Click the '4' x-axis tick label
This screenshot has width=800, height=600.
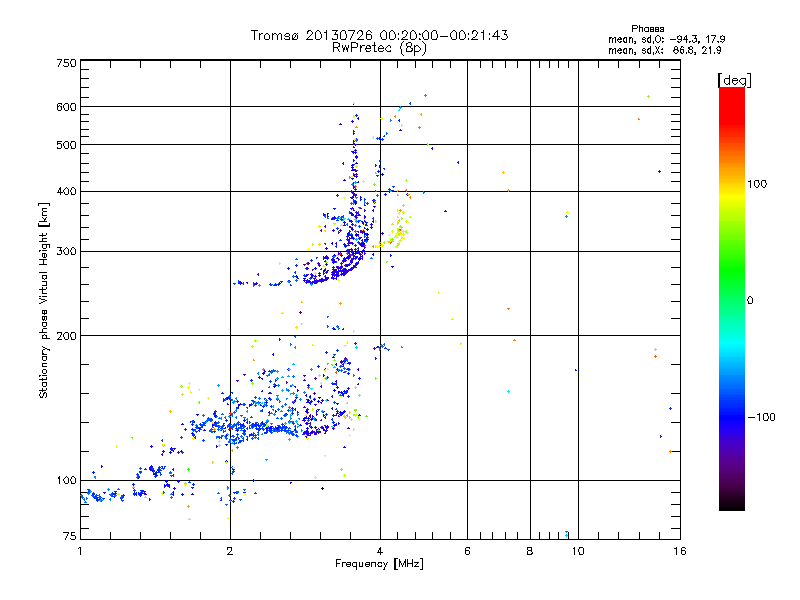coord(380,551)
